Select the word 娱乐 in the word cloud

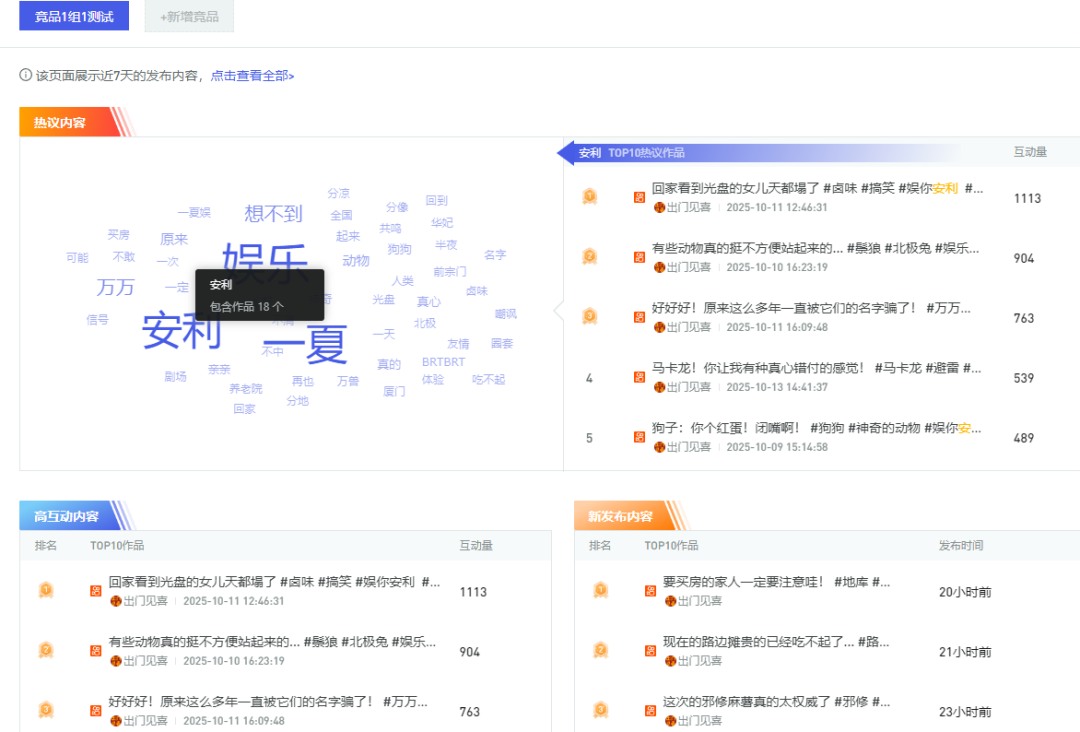(x=265, y=259)
